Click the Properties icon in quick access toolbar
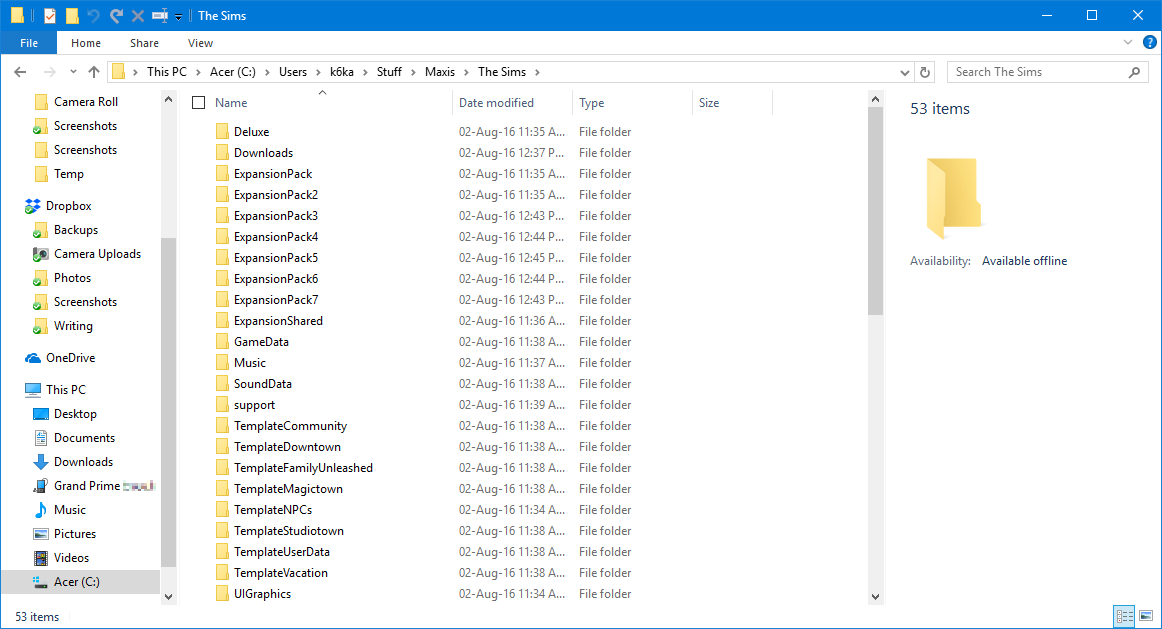Viewport: 1162px width, 629px height. pyautogui.click(x=50, y=16)
